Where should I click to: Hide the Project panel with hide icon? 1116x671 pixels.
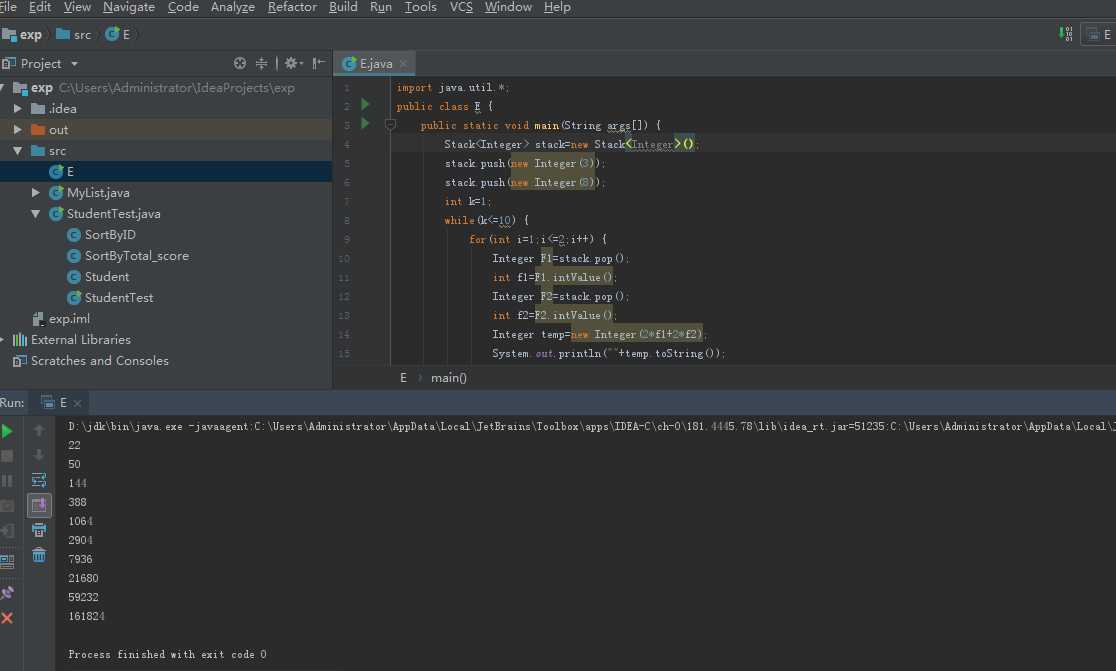(318, 63)
